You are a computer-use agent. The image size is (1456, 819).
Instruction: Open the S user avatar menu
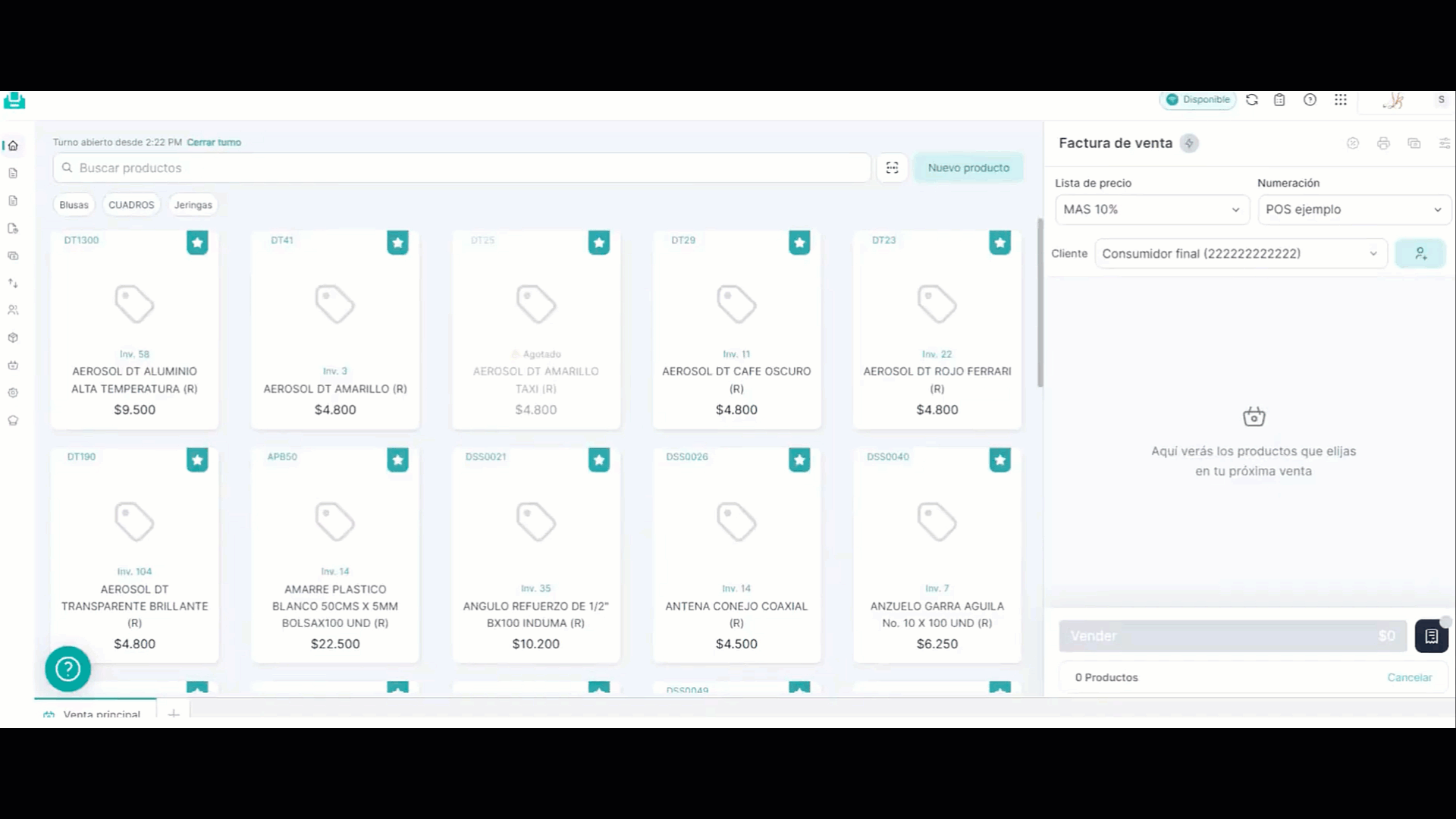pyautogui.click(x=1441, y=99)
